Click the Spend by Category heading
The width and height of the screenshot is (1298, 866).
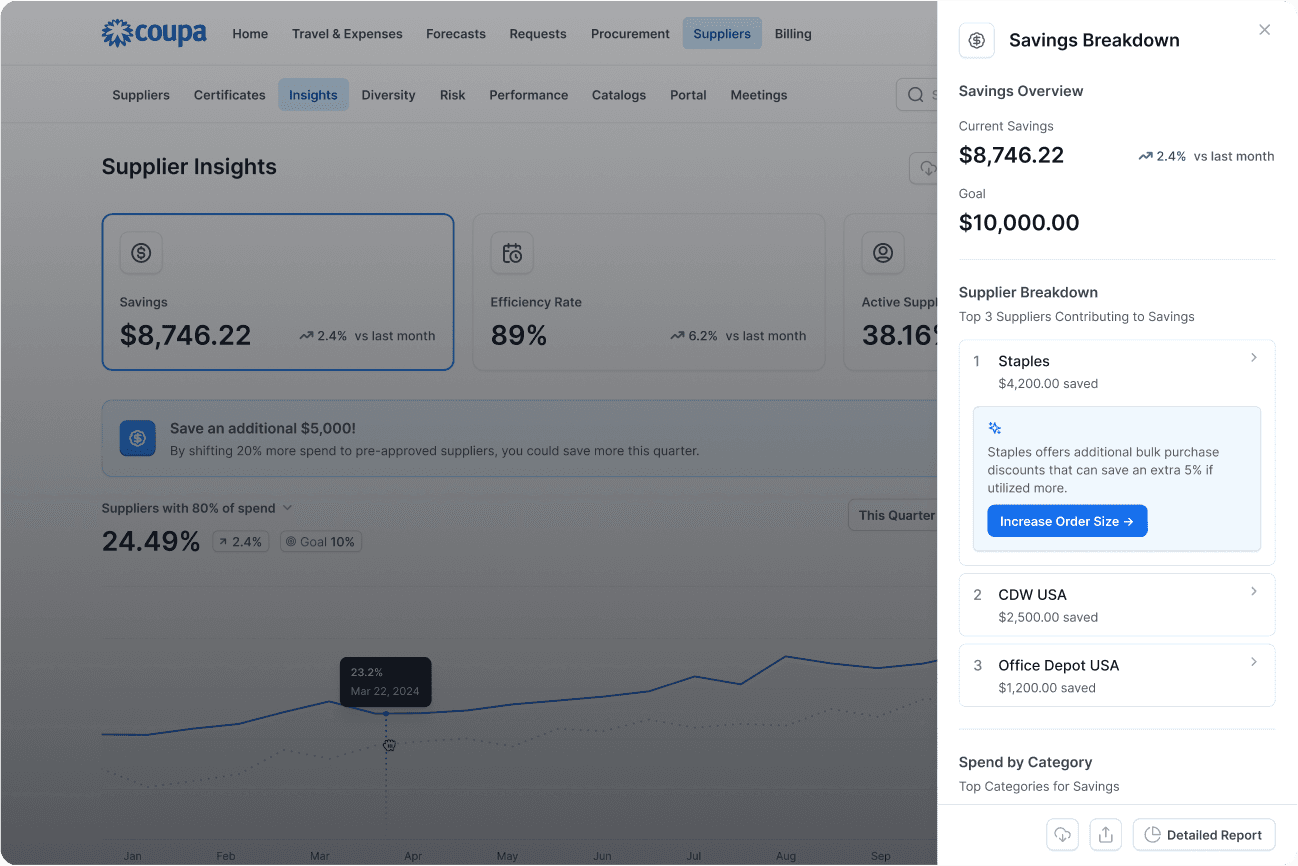pos(1025,762)
